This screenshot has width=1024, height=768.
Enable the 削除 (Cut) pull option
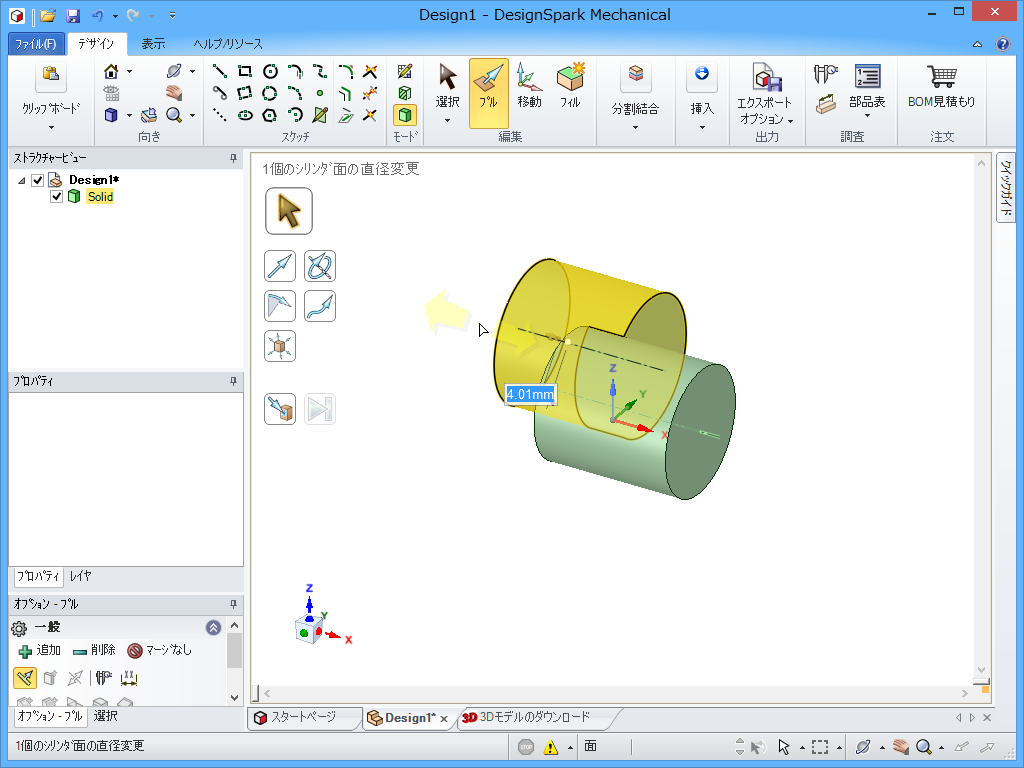[95, 650]
